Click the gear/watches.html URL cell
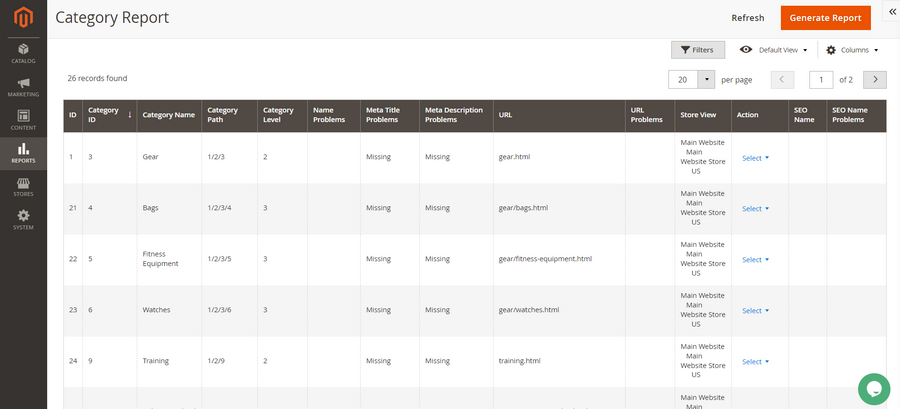 [559, 310]
